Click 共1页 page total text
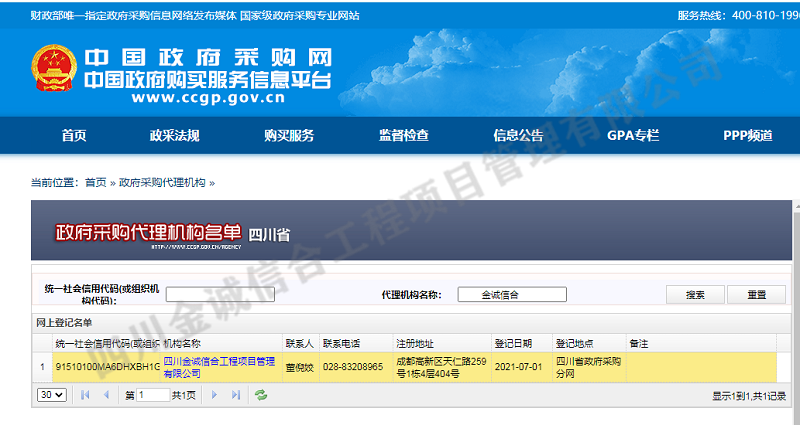Image resolution: width=800 pixels, height=425 pixels. (x=184, y=395)
